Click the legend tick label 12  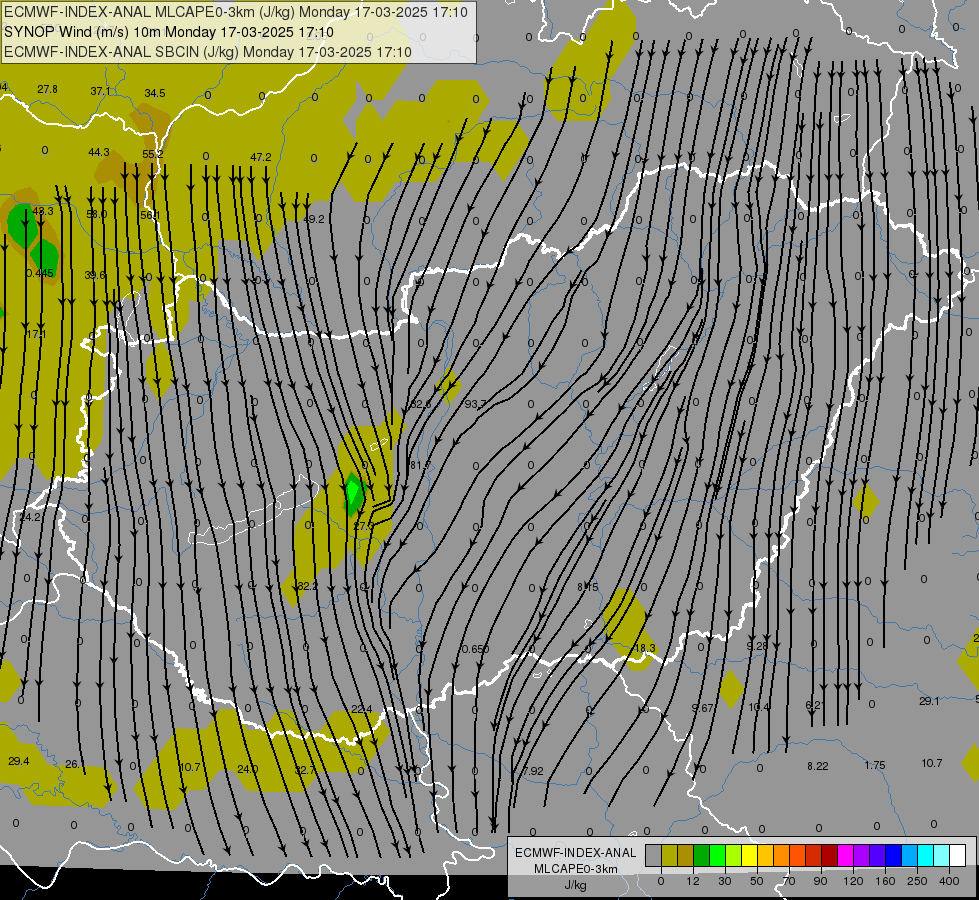click(x=693, y=881)
